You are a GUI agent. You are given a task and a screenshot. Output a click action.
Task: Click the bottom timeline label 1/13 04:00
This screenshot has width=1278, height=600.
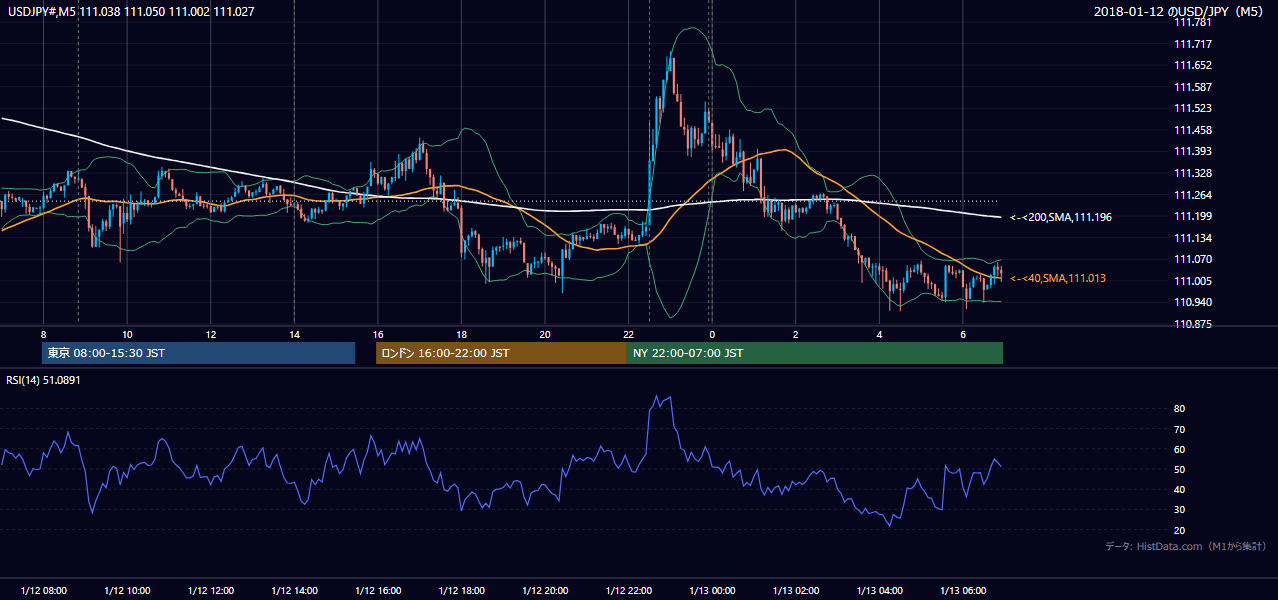point(879,590)
